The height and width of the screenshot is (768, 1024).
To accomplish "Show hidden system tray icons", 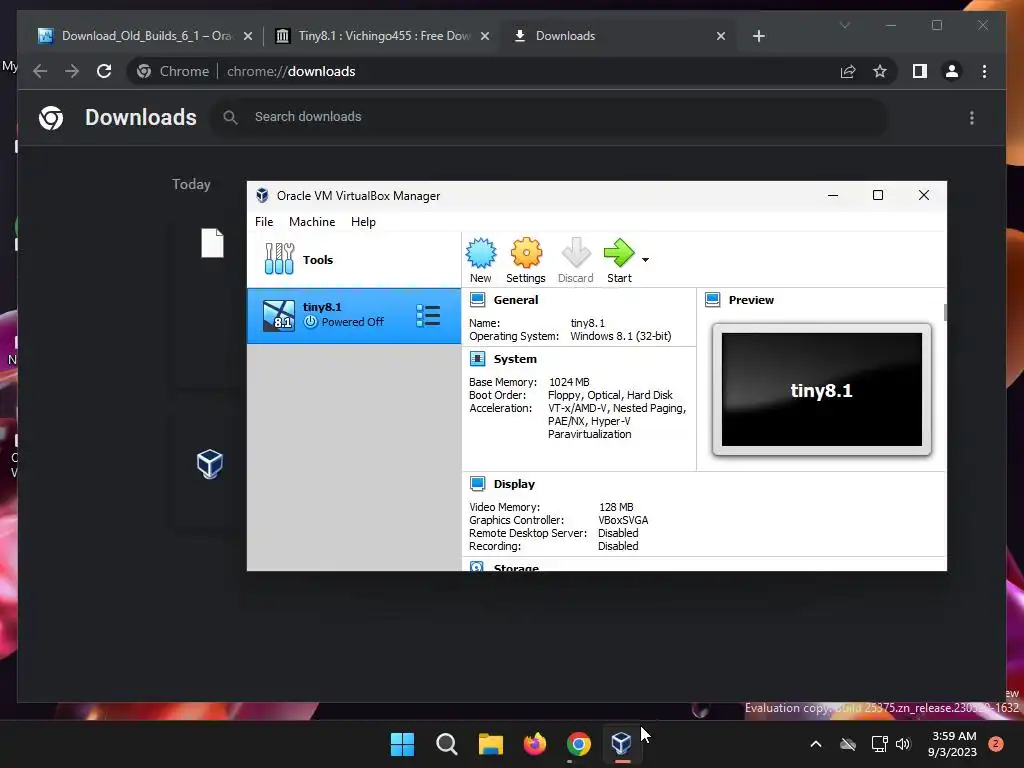I will coord(816,744).
